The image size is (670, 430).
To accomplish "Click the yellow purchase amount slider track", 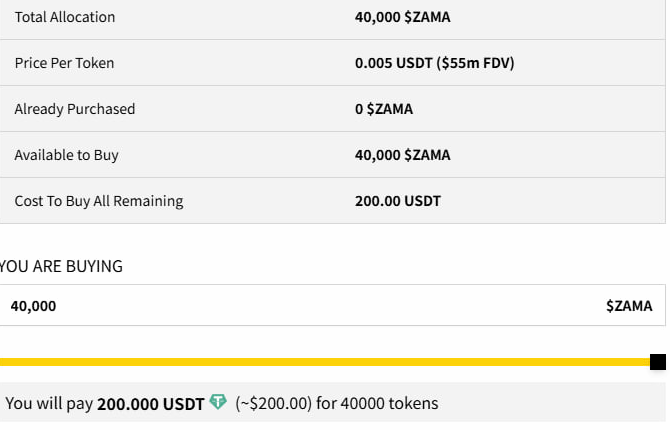I will 320,362.
